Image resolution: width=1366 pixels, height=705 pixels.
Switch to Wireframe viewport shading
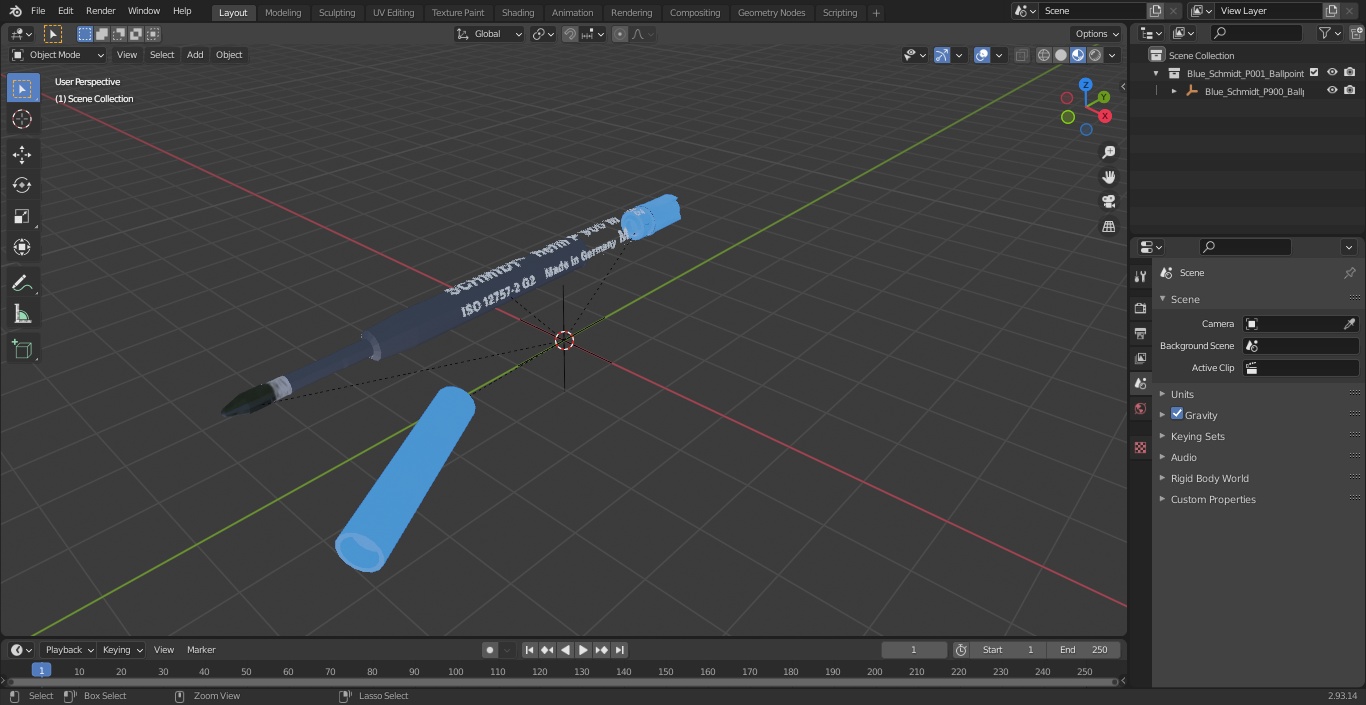pos(1044,55)
